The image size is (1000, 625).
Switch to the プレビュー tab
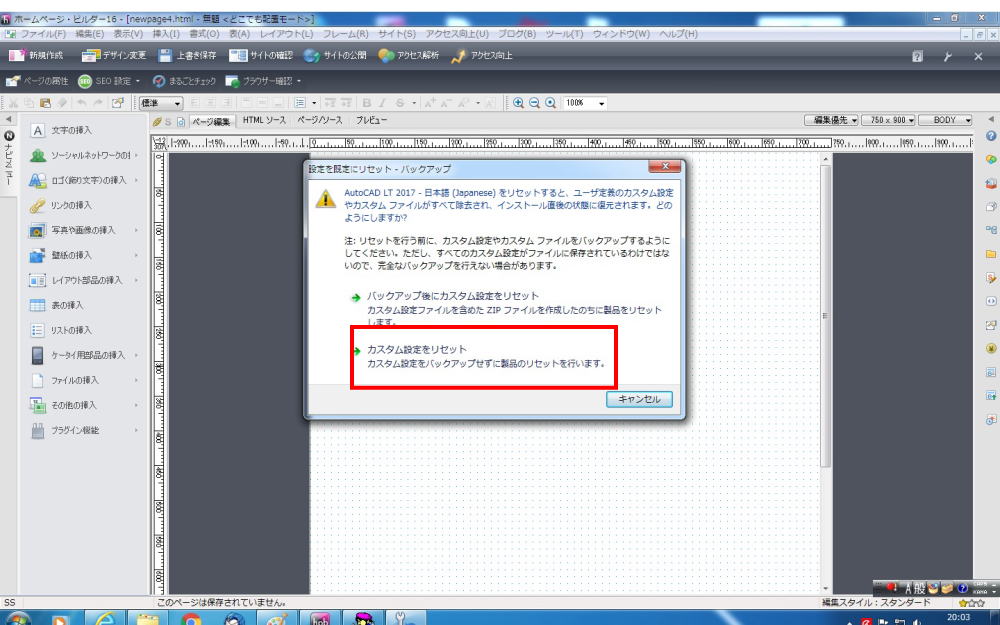[x=371, y=120]
